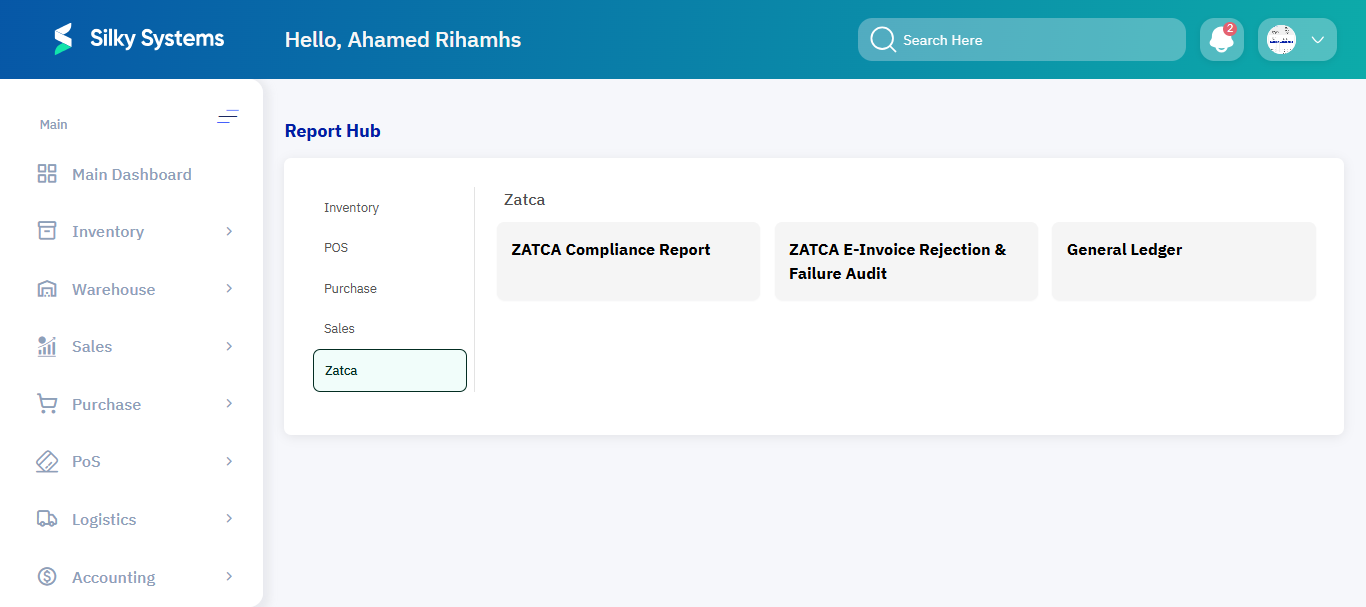
Task: Open the Warehouse section icon
Action: click(x=46, y=289)
